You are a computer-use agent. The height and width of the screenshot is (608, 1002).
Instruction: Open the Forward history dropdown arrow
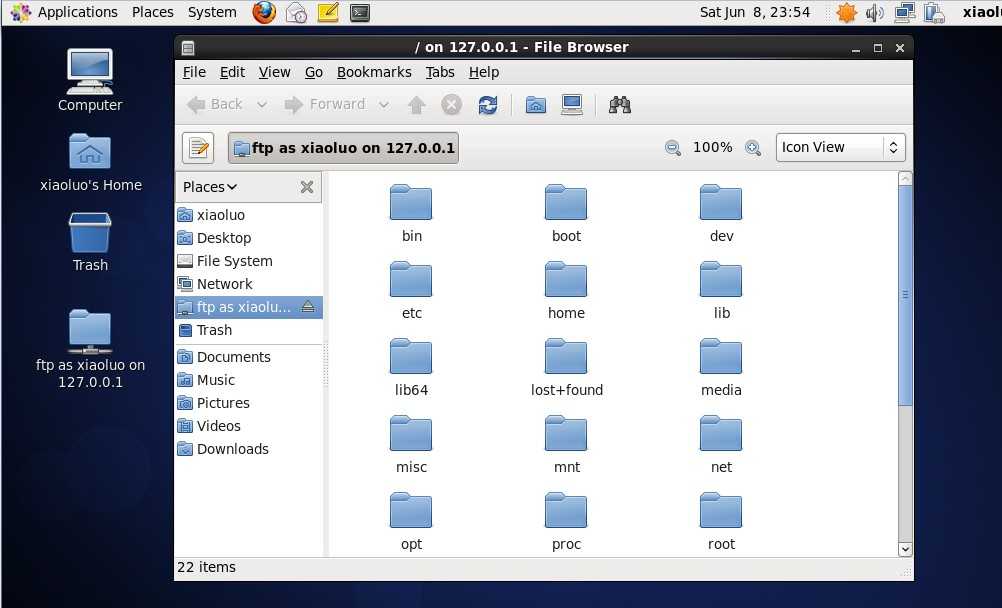tap(383, 105)
